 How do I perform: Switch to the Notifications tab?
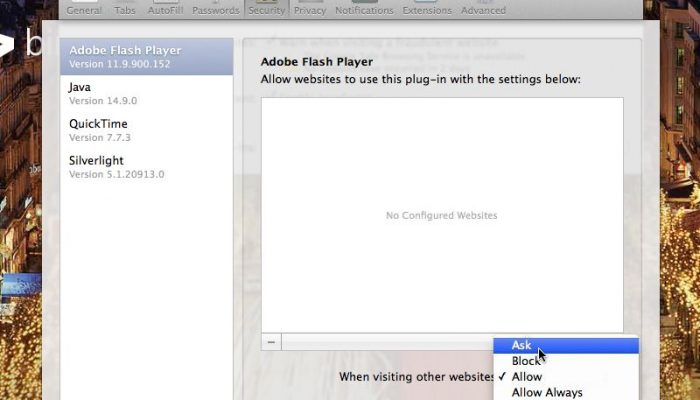tap(364, 9)
